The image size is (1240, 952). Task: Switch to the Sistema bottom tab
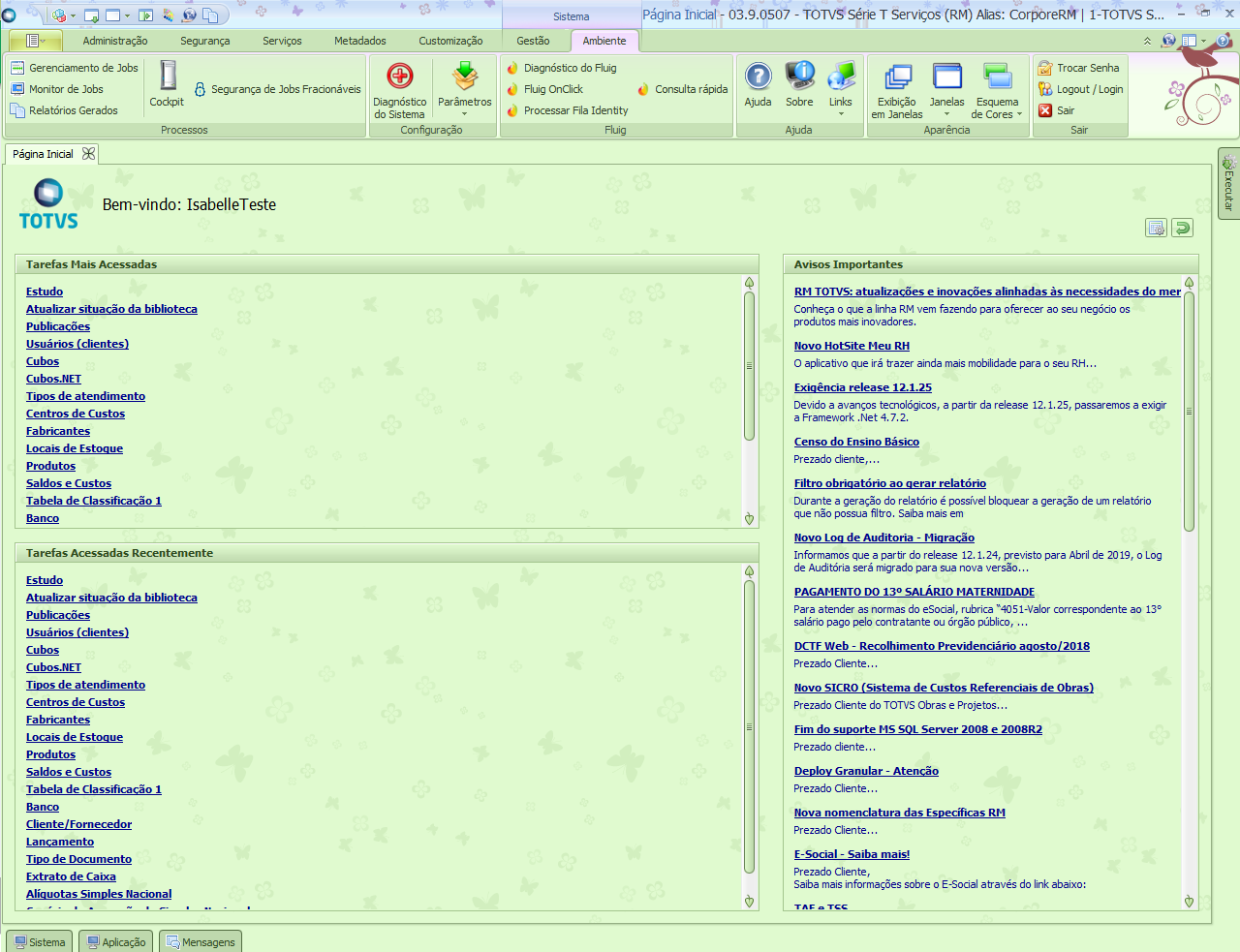click(40, 941)
